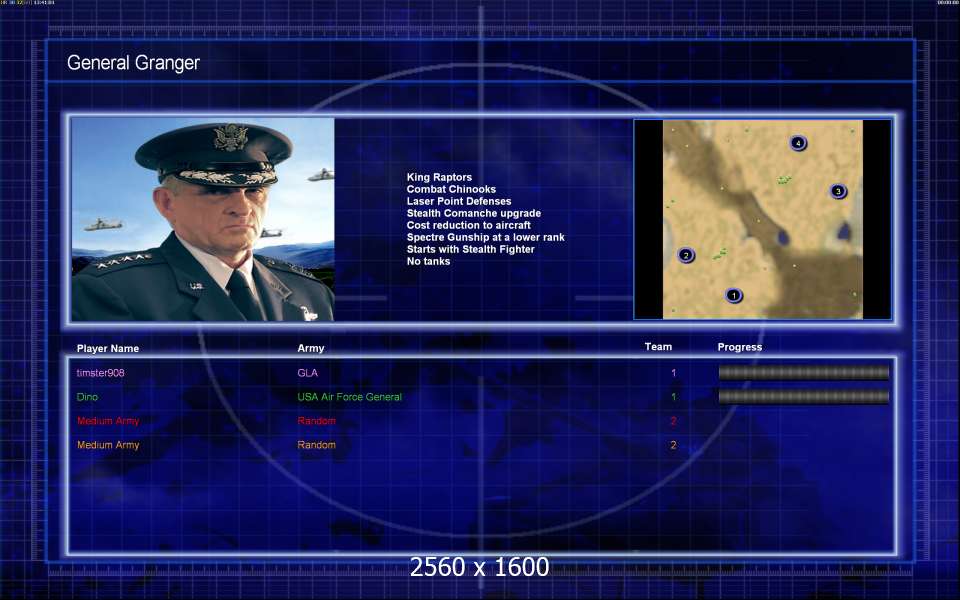Select the red 'Medium Army' player
Screen dimensions: 960x600
pos(108,421)
